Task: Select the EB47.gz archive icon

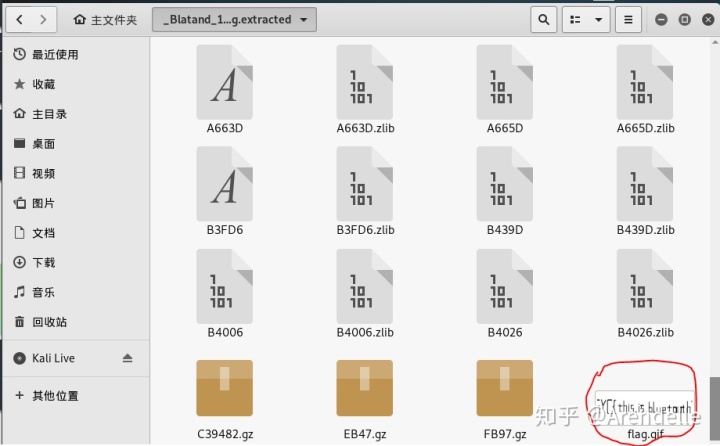Action: click(365, 388)
